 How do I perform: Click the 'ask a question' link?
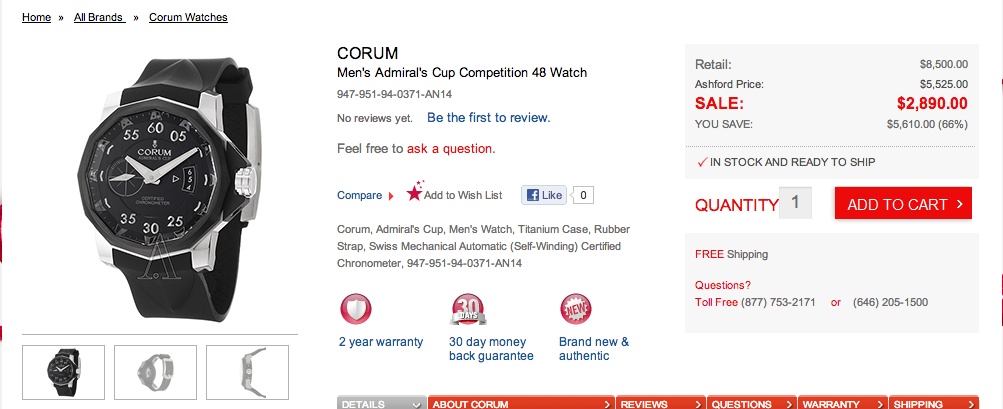449,148
